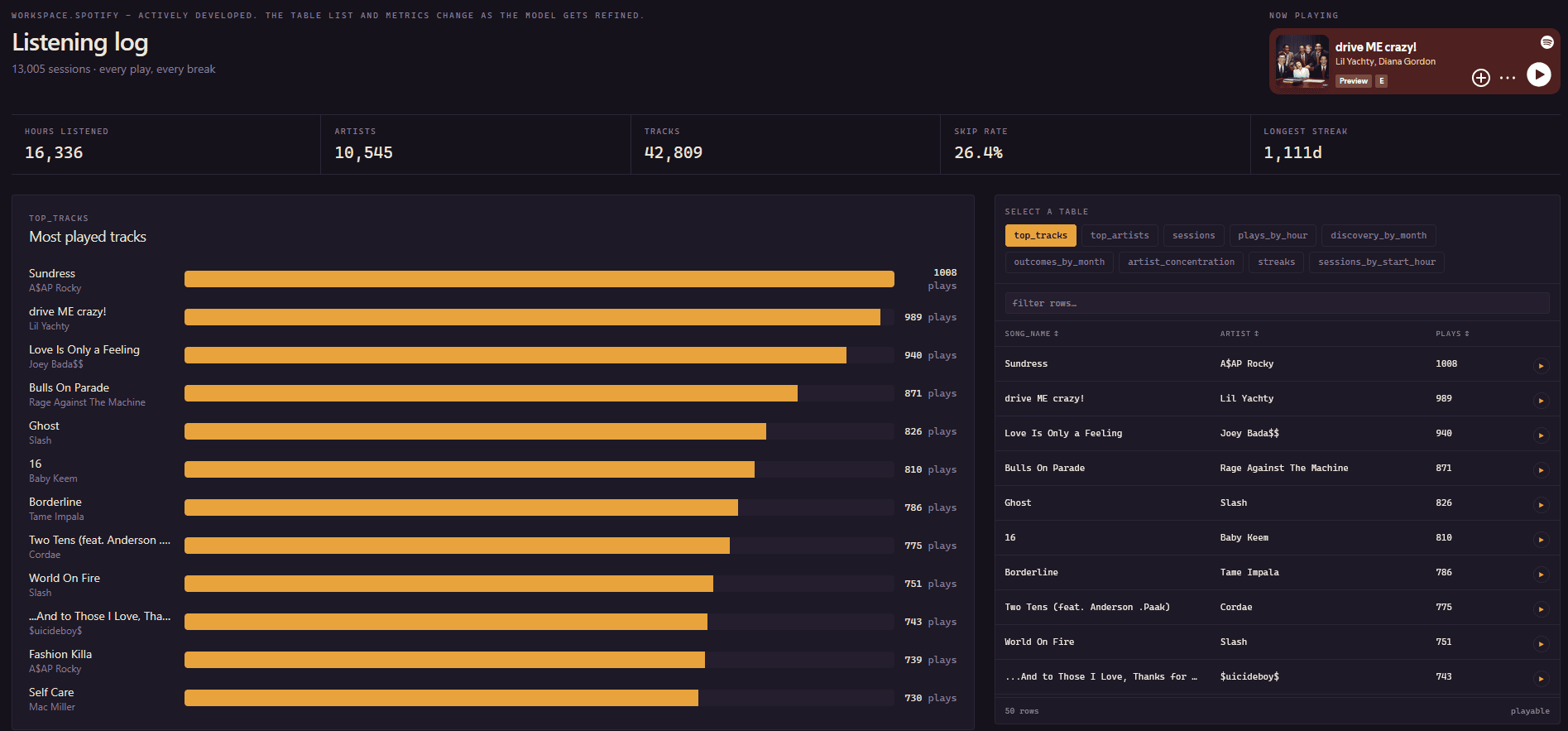Play World On Fire table row
This screenshot has height=731, width=1568.
pos(1541,644)
